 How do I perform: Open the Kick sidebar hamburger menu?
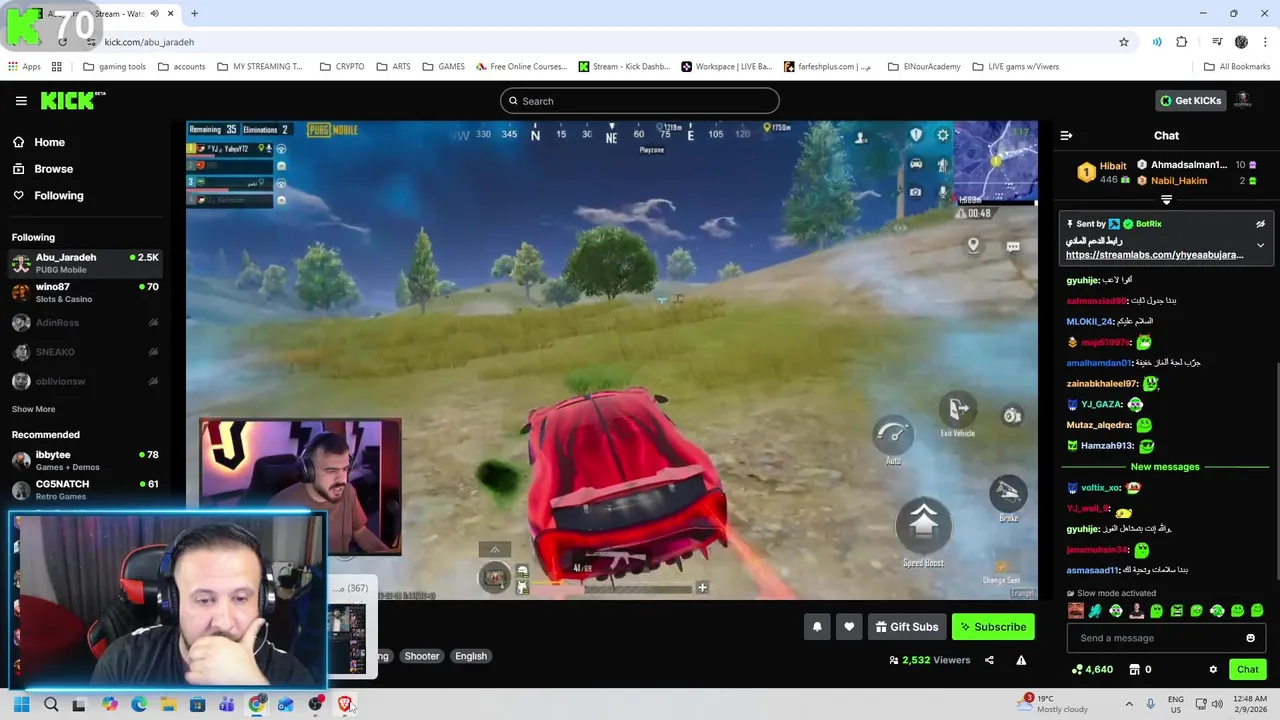tap(21, 101)
